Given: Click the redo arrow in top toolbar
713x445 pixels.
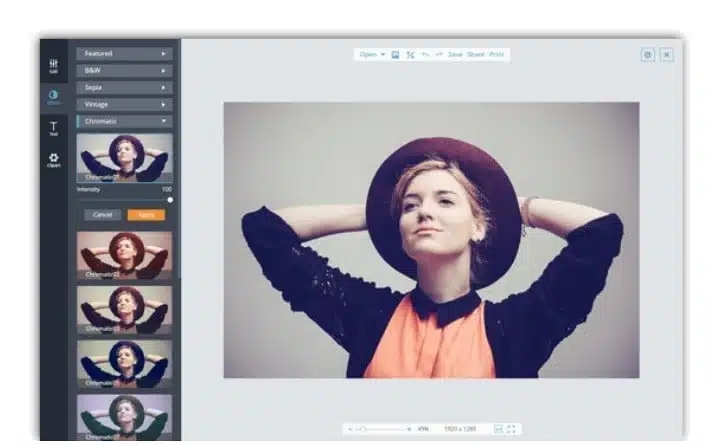Looking at the screenshot, I should click(439, 54).
